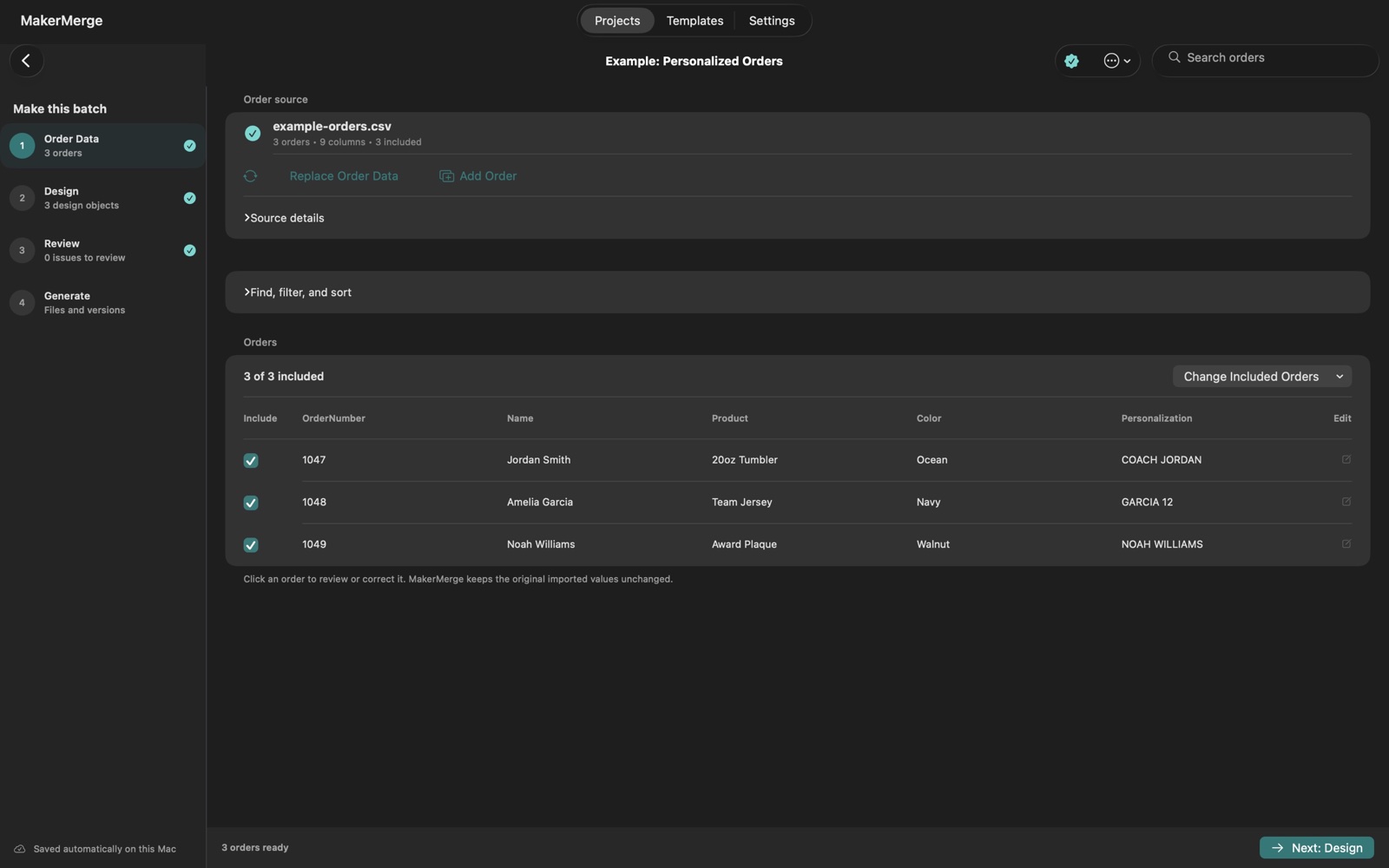Viewport: 1389px width, 868px height.
Task: Click step 3 number circle icon
Action: click(22, 251)
